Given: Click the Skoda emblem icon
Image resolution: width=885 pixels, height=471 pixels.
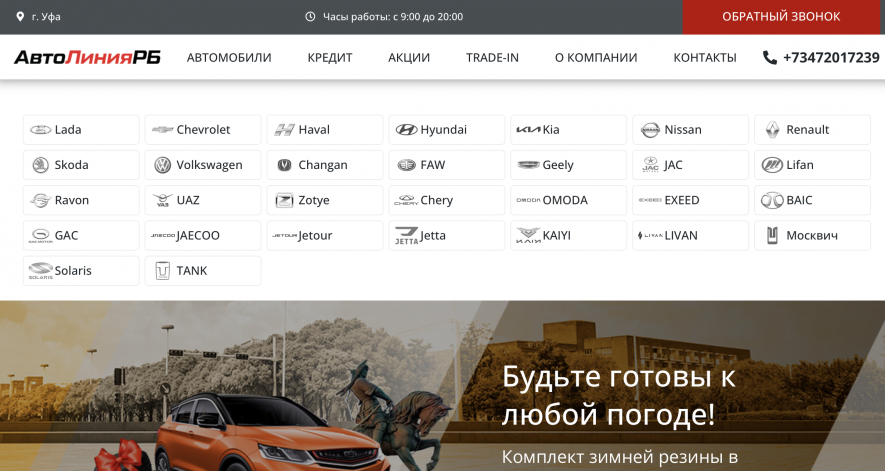Looking at the screenshot, I should (40, 165).
